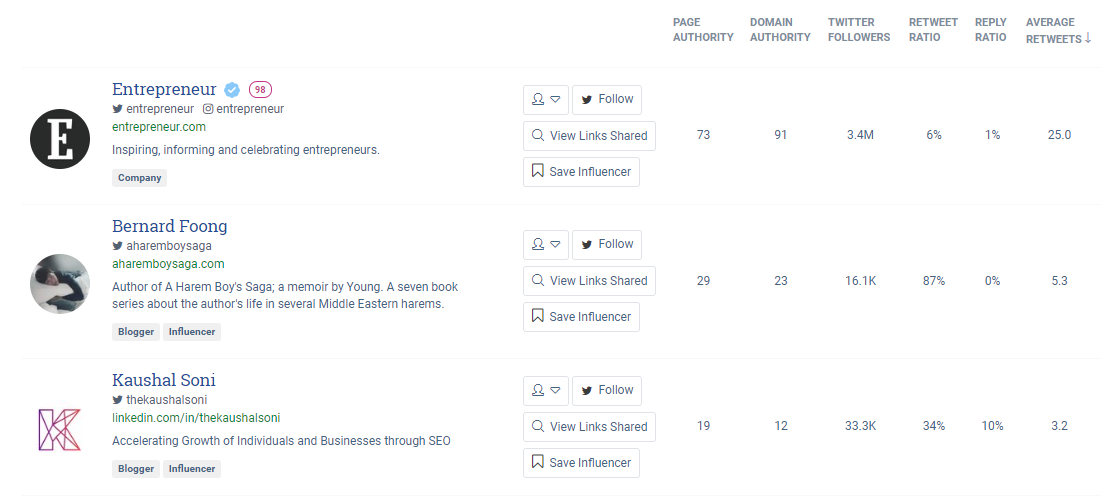Save Entrepreneur as an influencer

pyautogui.click(x=581, y=172)
